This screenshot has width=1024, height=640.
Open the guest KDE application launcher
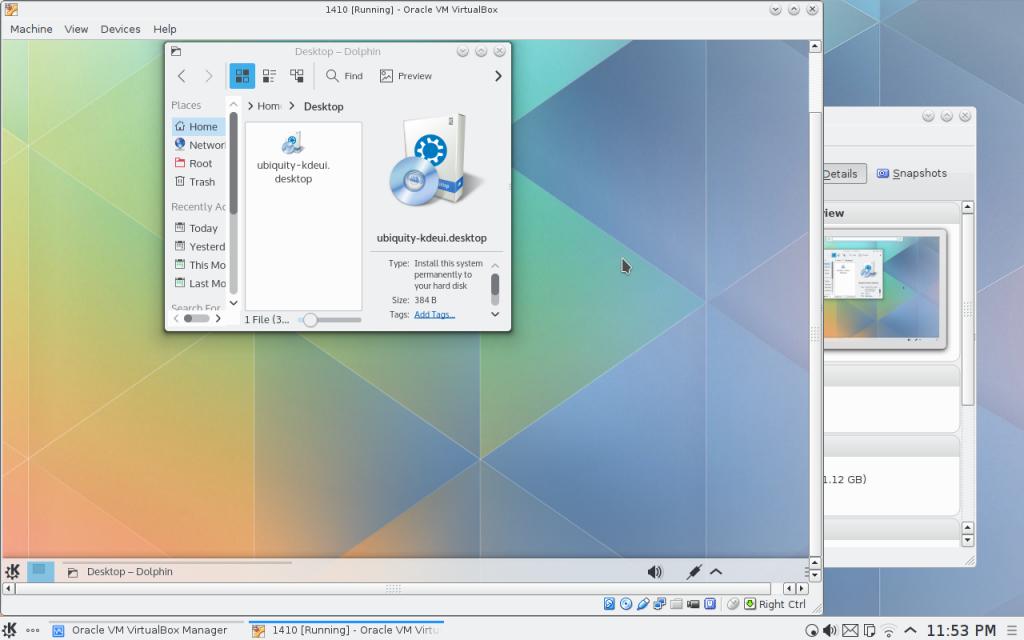point(13,572)
